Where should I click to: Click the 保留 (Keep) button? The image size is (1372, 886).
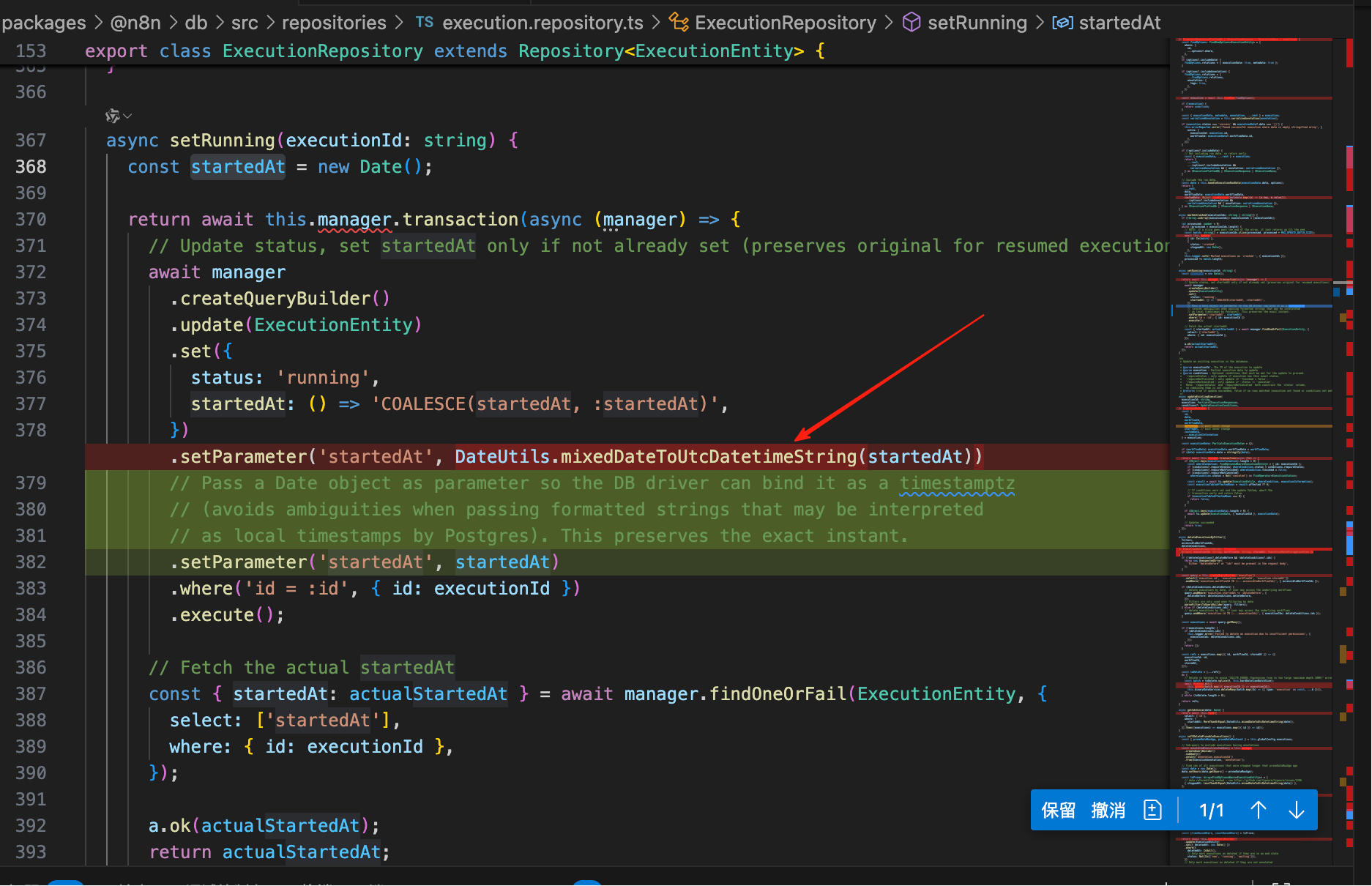point(1058,810)
